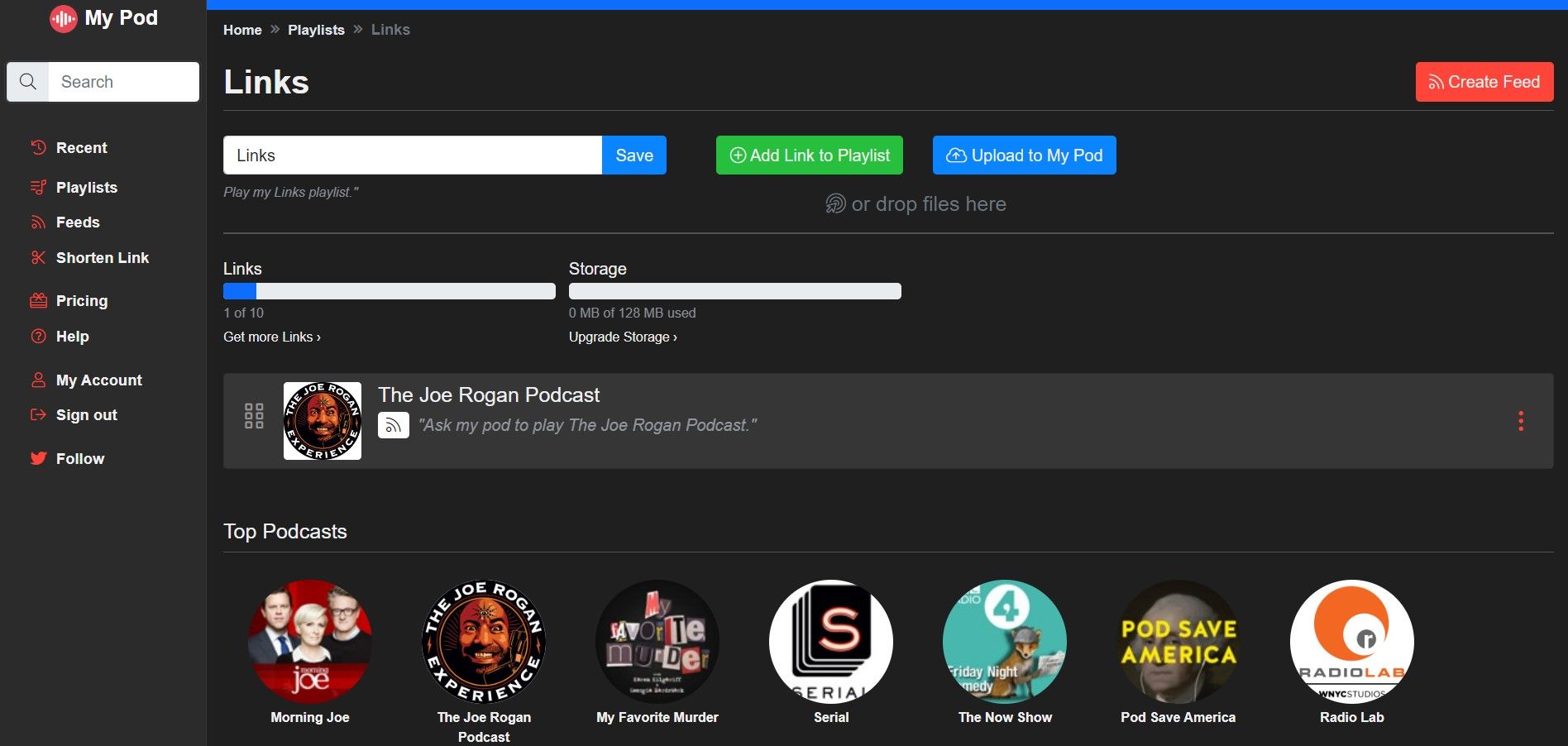Click The Now Show caption
The width and height of the screenshot is (1568, 746).
pos(1005,718)
